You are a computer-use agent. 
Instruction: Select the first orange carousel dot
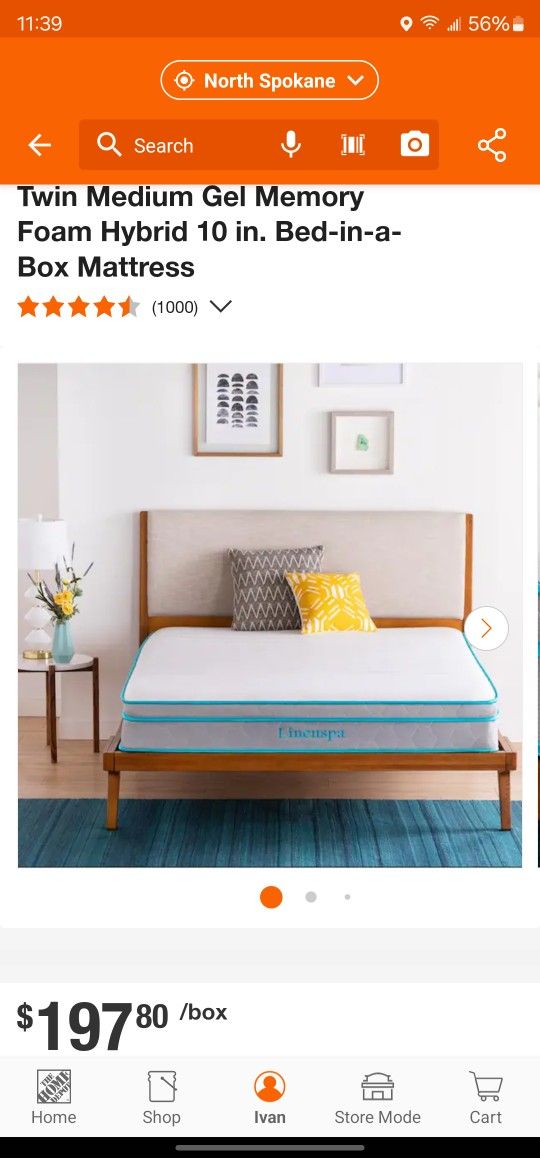271,897
